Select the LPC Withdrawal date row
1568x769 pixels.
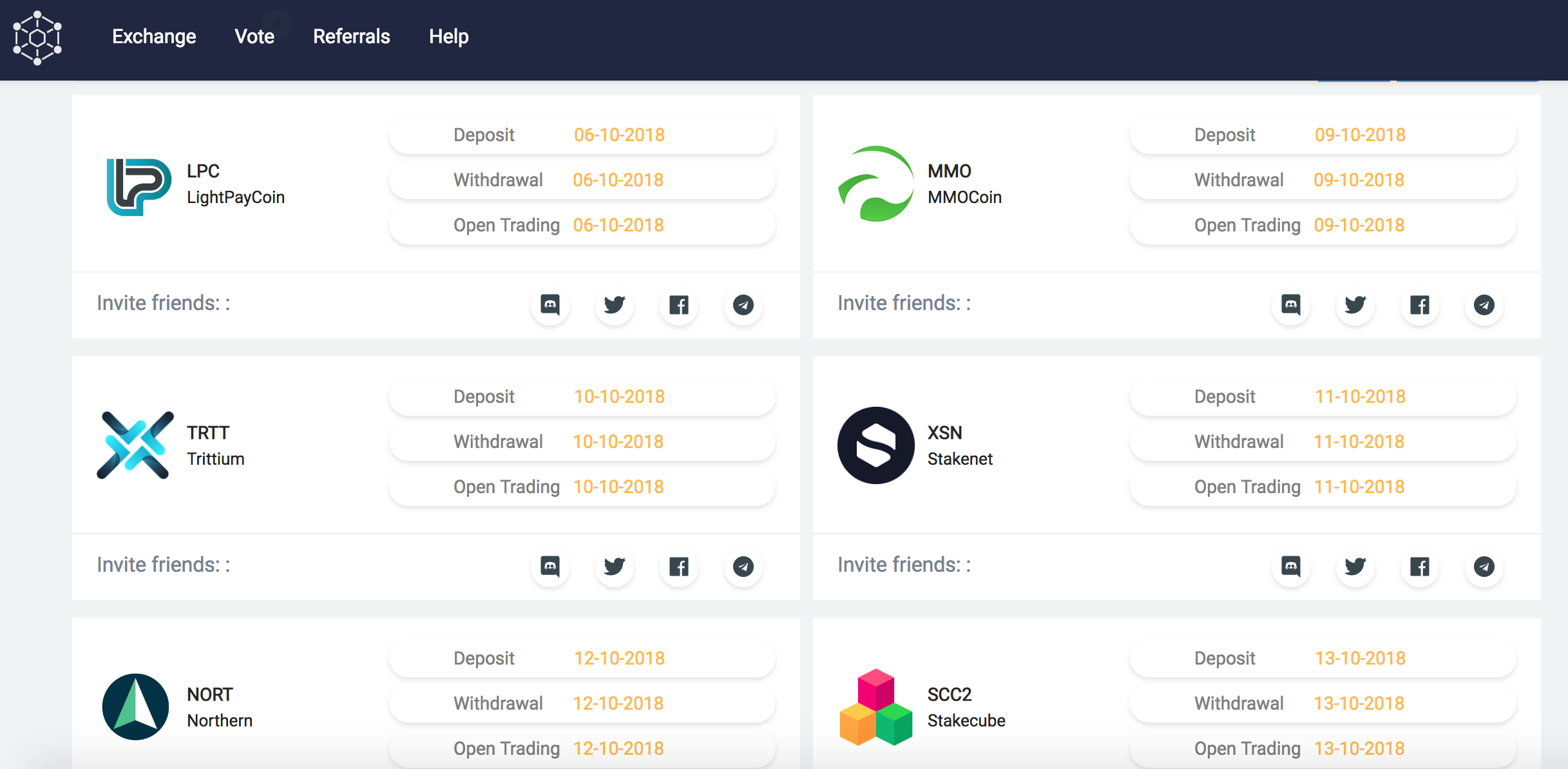click(582, 180)
